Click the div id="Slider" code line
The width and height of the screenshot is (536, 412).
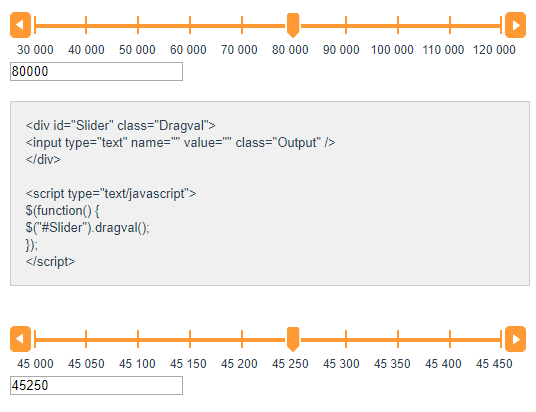click(x=120, y=125)
